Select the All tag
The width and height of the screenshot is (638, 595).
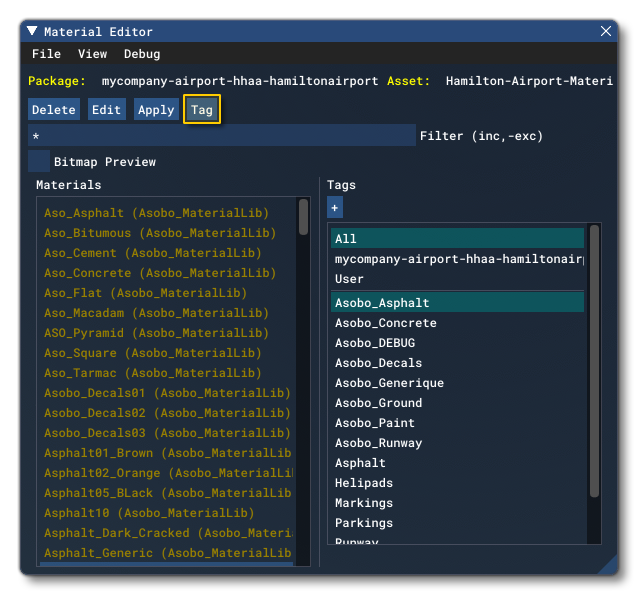click(457, 238)
